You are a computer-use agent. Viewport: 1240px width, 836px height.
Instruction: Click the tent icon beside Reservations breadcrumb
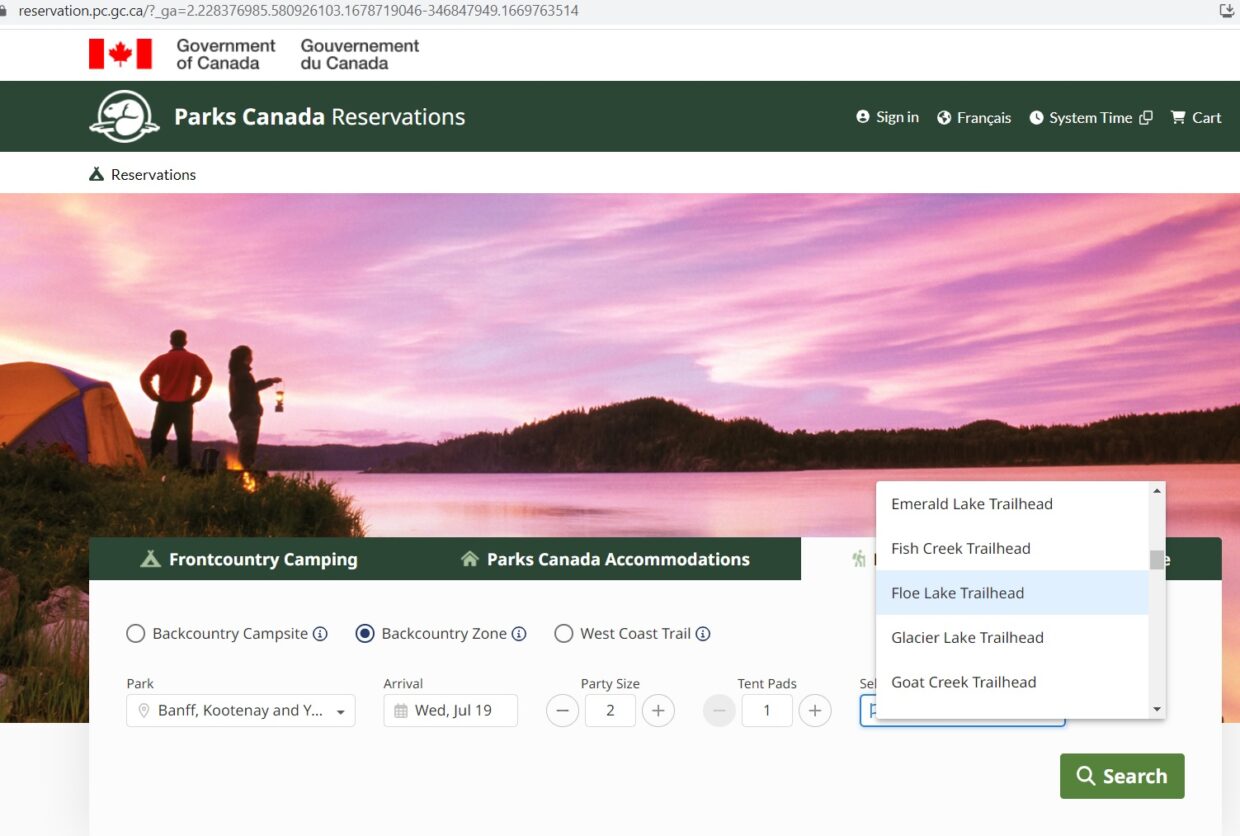pos(95,173)
